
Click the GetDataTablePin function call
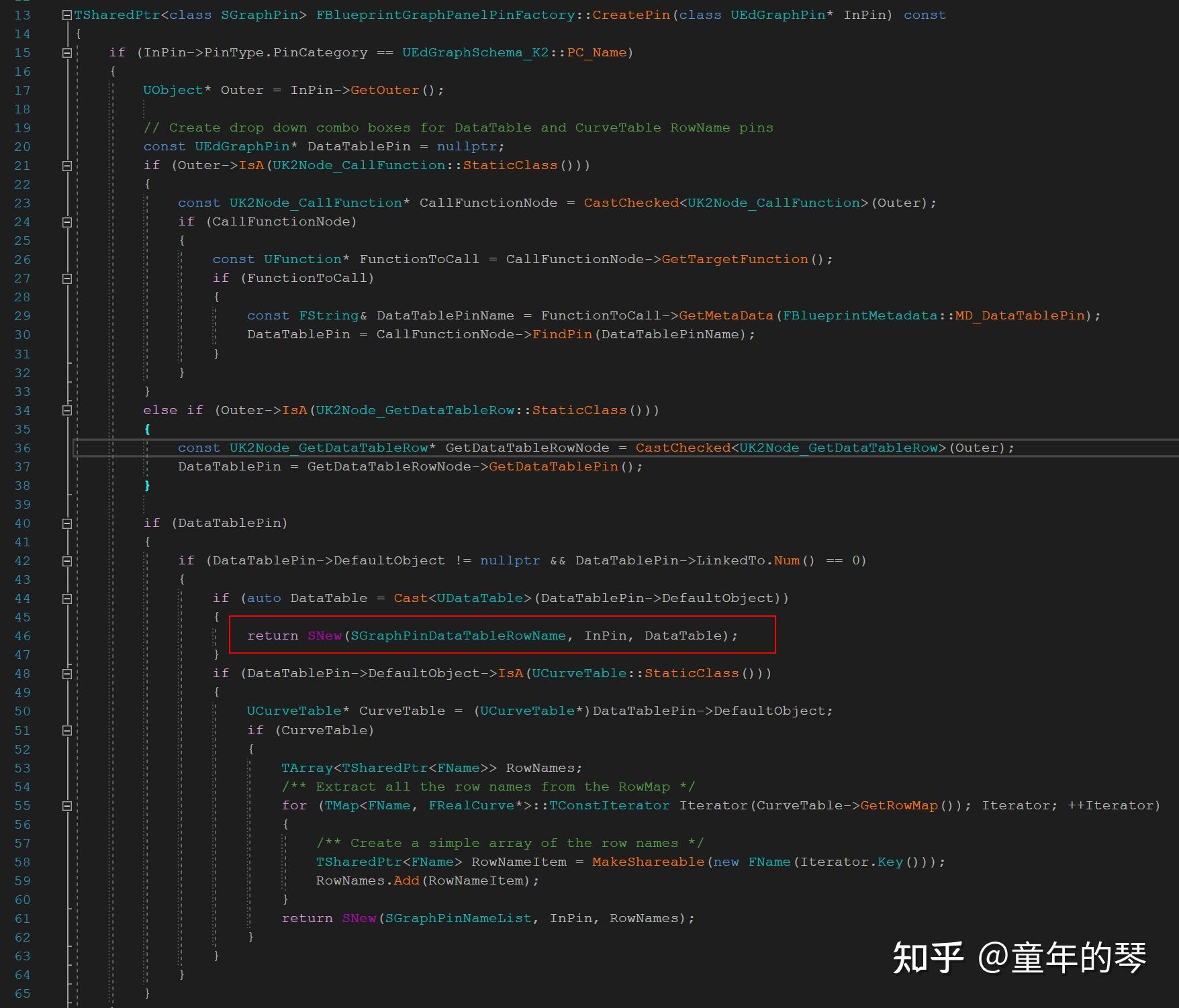(x=555, y=466)
